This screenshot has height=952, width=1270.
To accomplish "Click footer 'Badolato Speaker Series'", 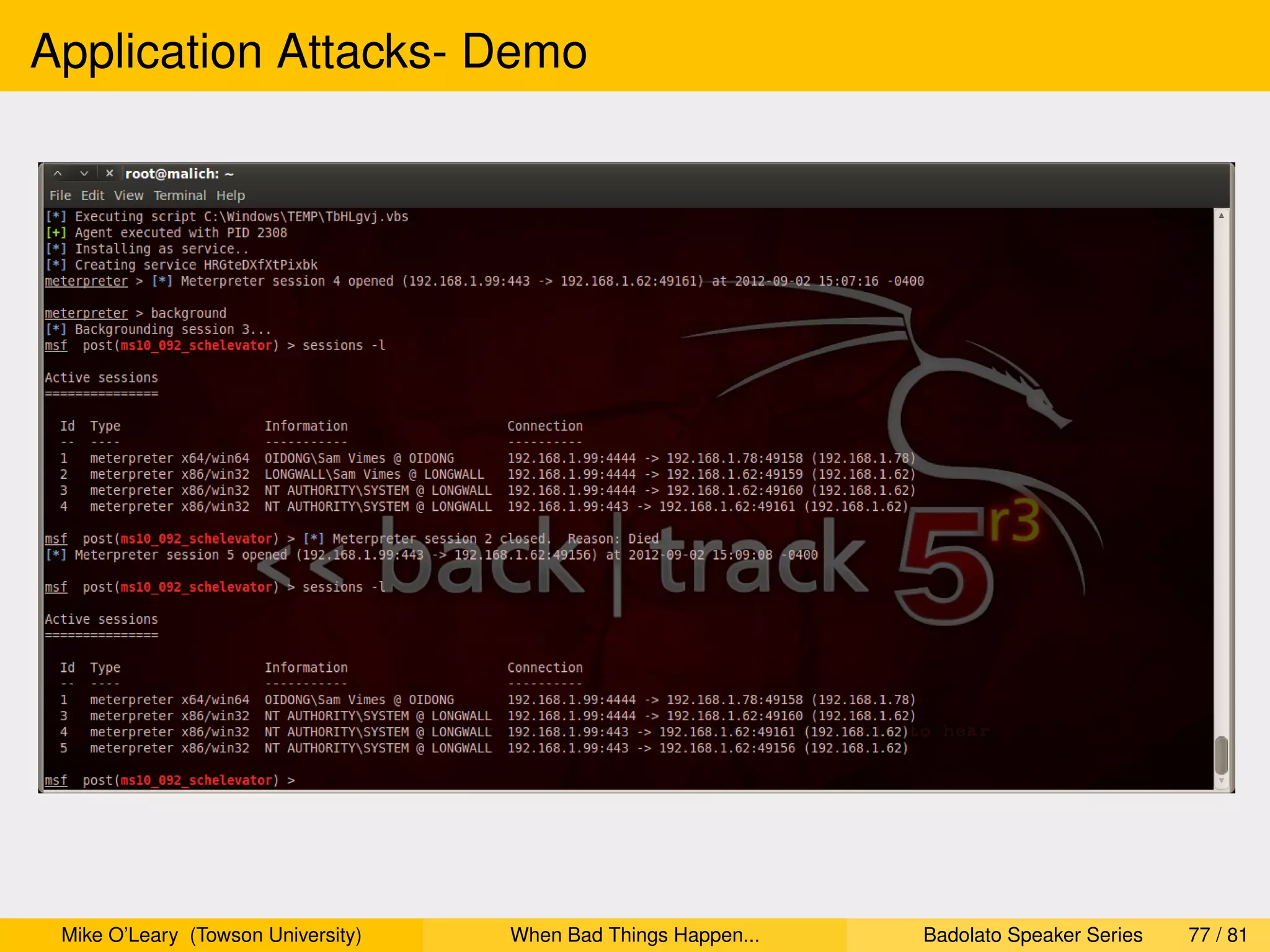I will [1032, 935].
